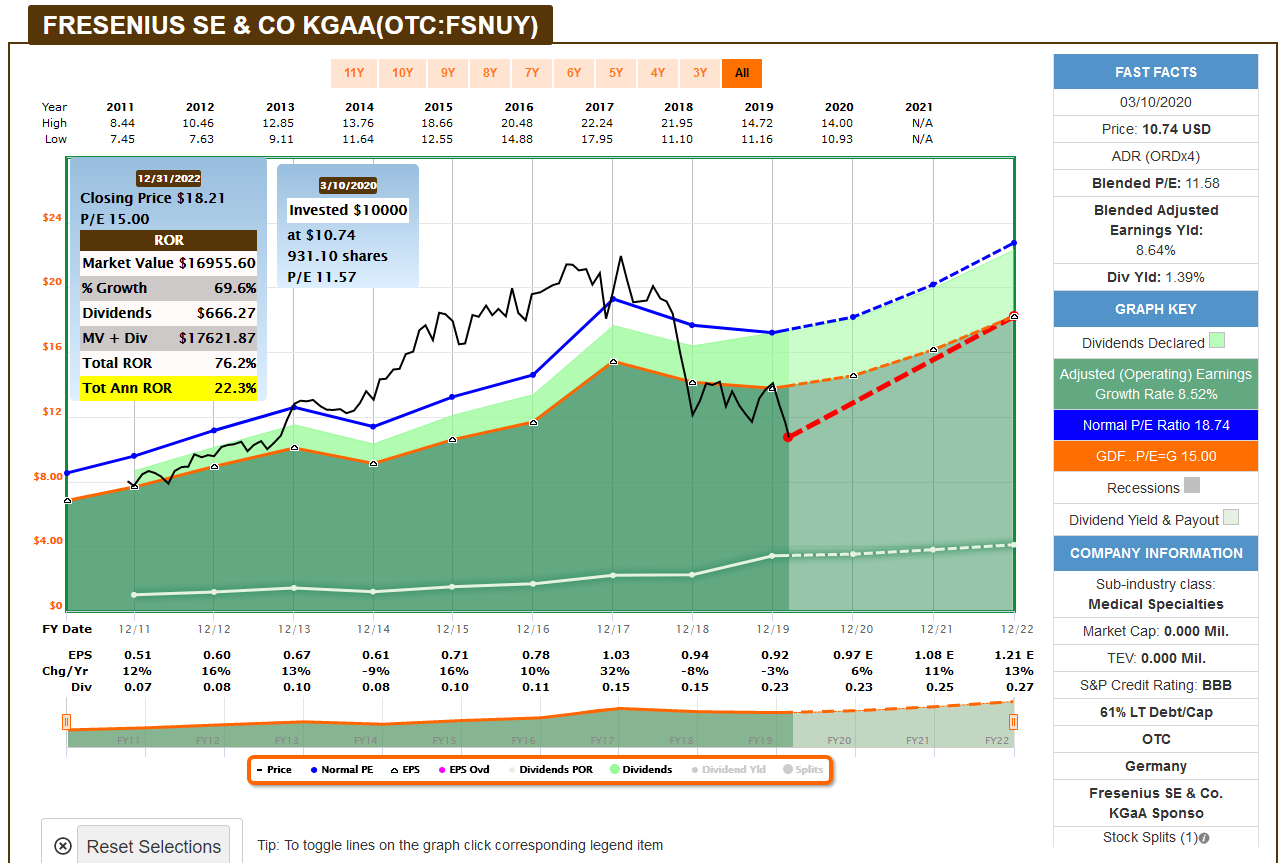
Task: Select the All time range tab
Action: (741, 73)
